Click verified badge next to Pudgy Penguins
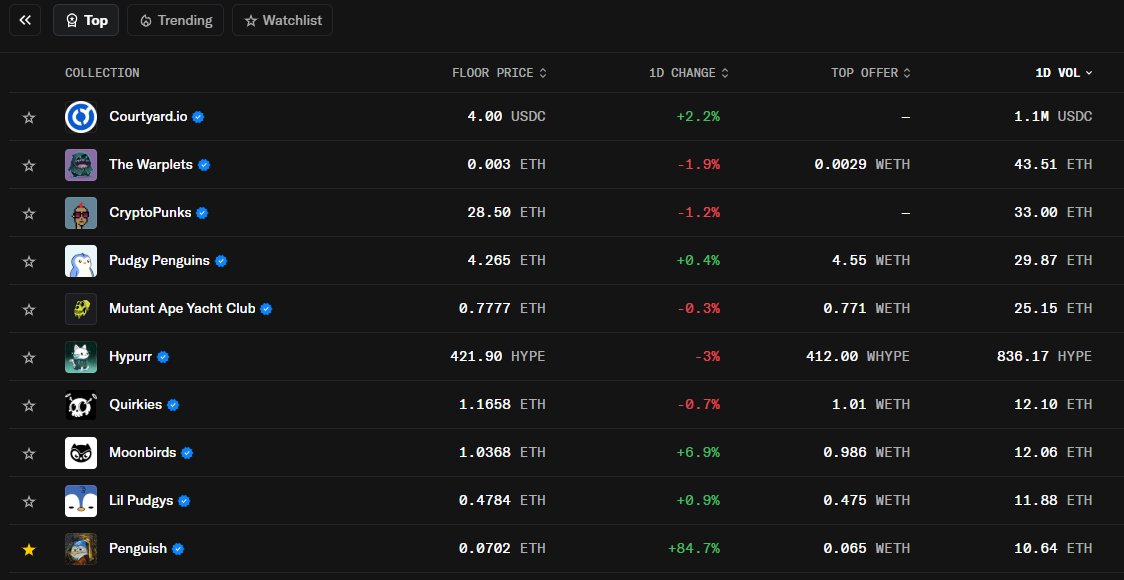The width and height of the screenshot is (1124, 580). (221, 261)
